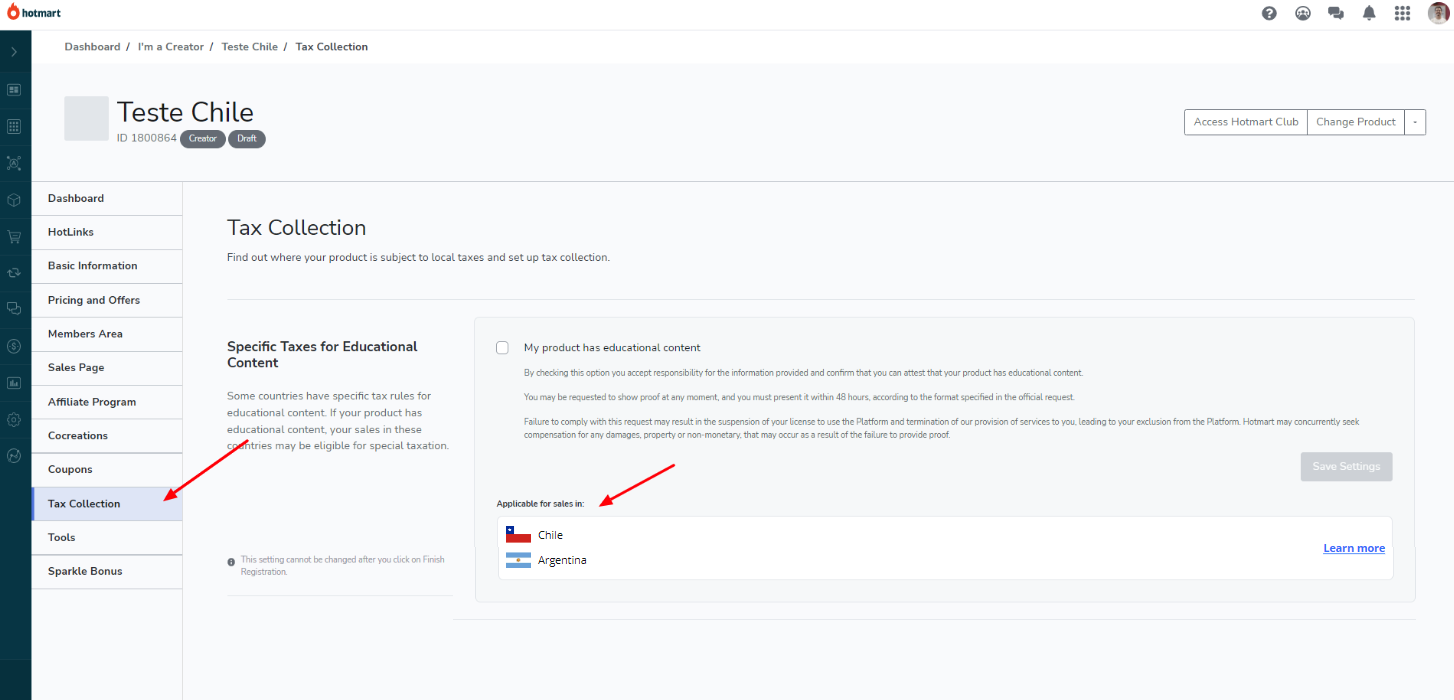Click the dashboard card icon in left rail

[14, 89]
